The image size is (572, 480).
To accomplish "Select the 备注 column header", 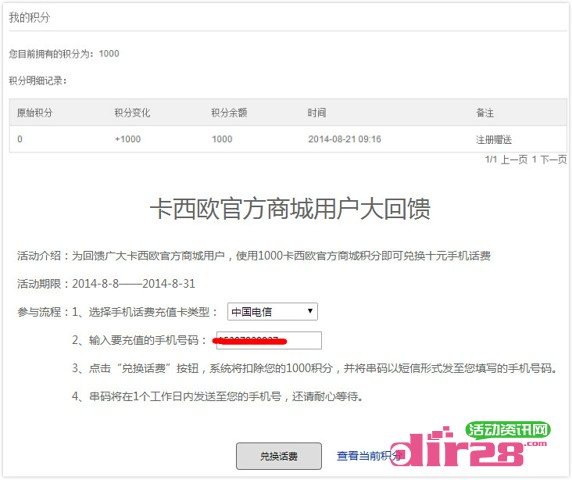I will (x=485, y=113).
